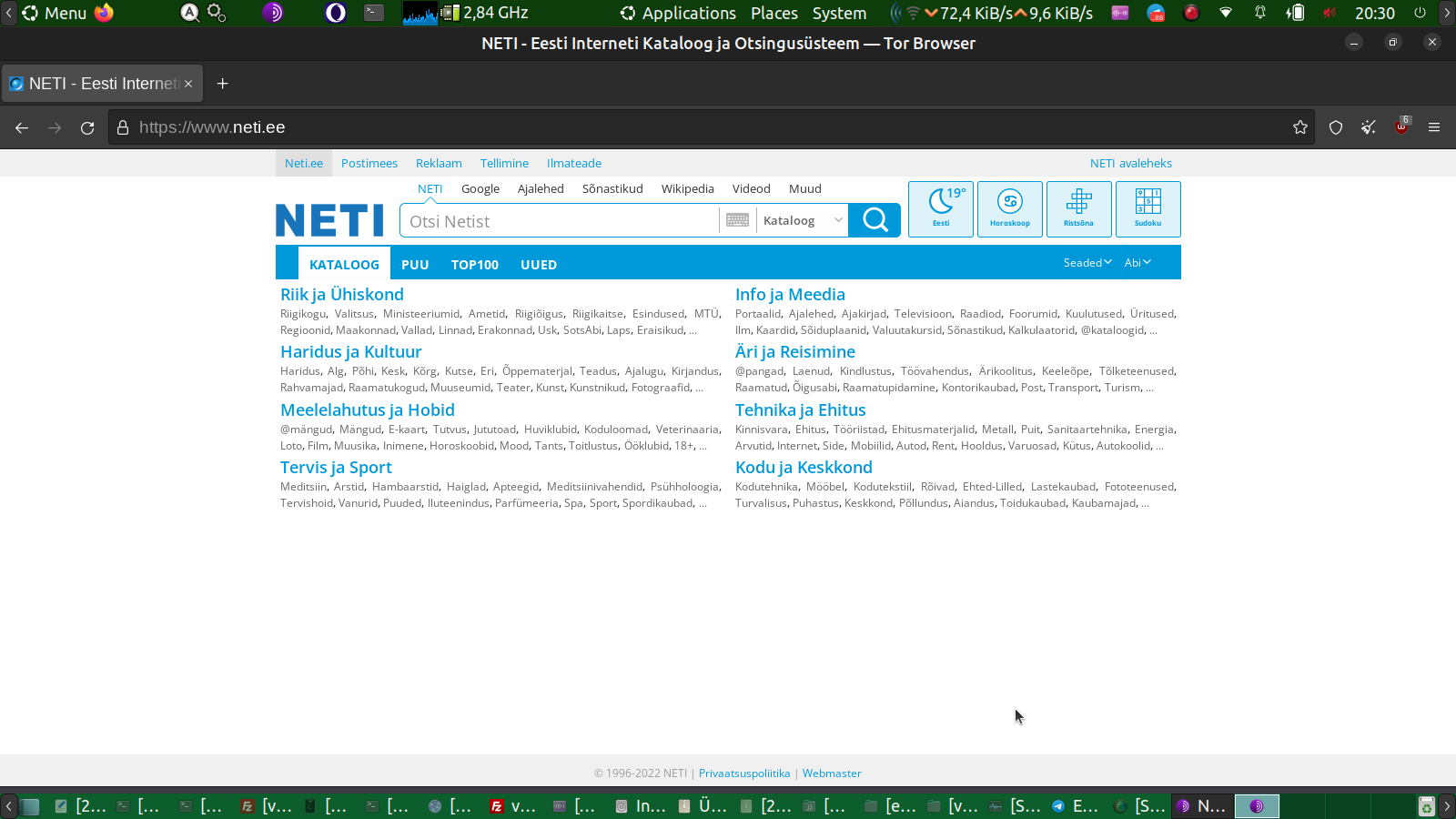Open the Places menu
The height and width of the screenshot is (819, 1456).
[x=774, y=13]
